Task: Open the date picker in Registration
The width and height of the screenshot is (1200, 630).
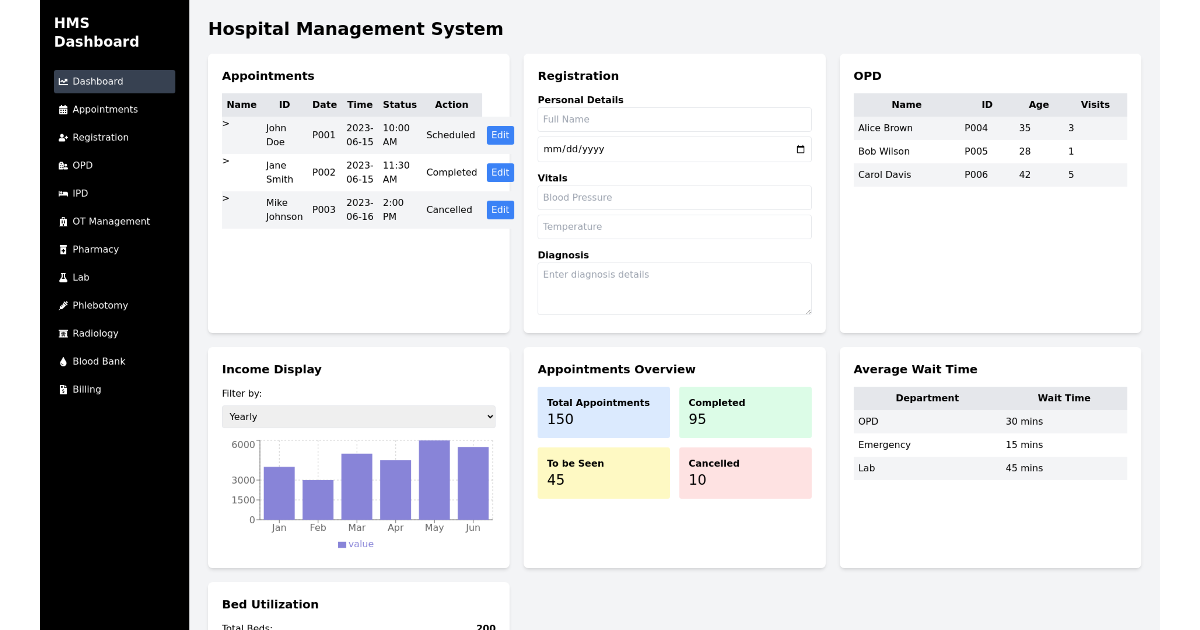Action: click(x=800, y=148)
